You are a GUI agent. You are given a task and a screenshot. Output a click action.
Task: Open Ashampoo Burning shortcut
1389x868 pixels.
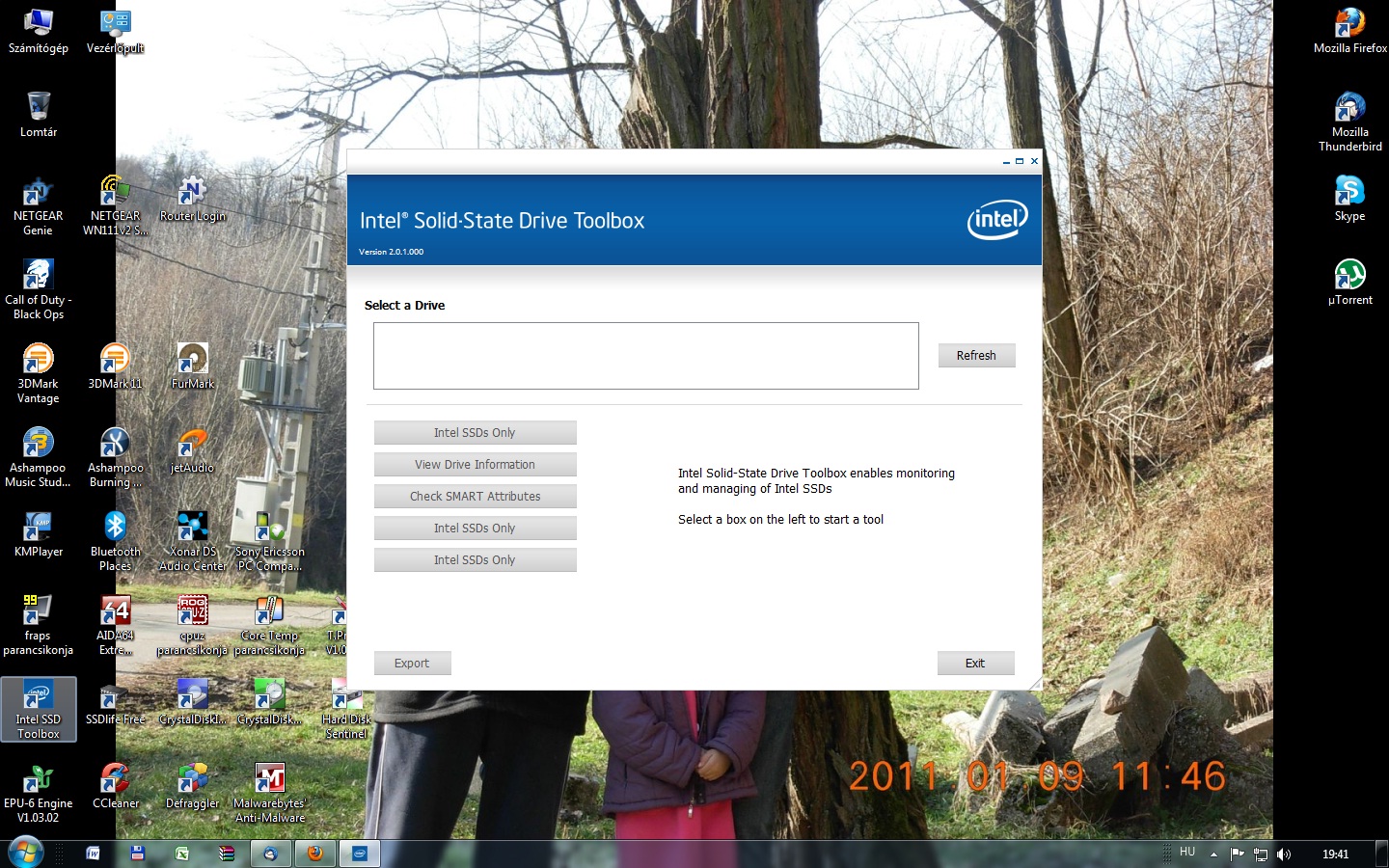116,458
